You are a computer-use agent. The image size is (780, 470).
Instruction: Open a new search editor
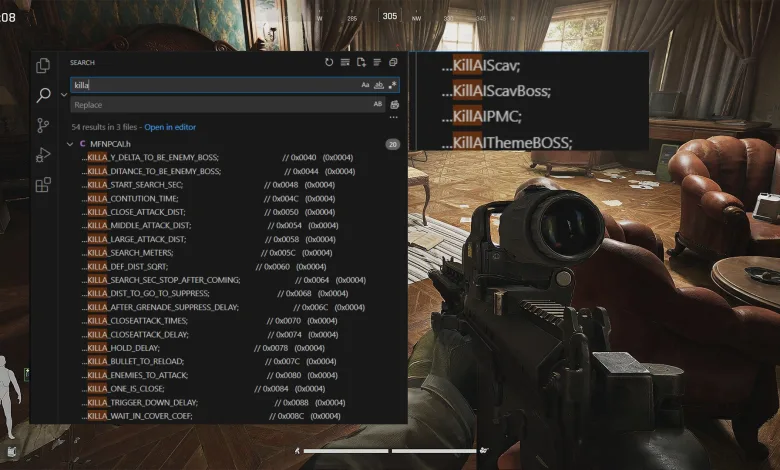361,62
